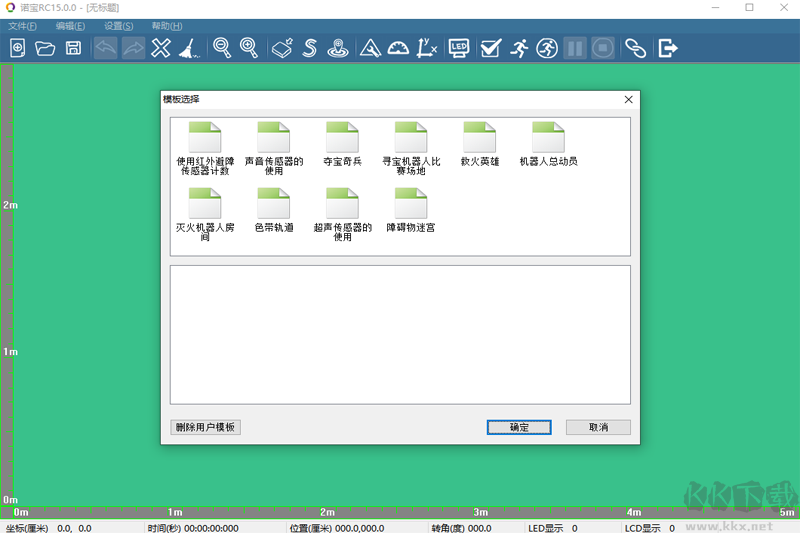Click the LED display toolbar icon

(459, 48)
